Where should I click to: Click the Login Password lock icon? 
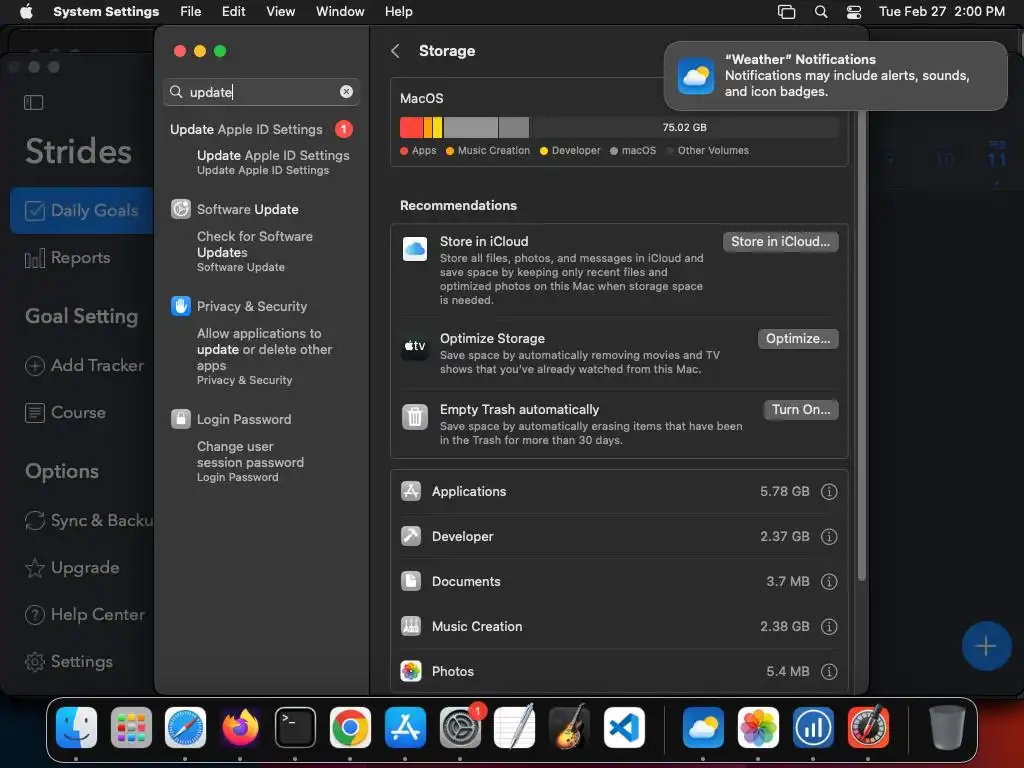coord(181,419)
